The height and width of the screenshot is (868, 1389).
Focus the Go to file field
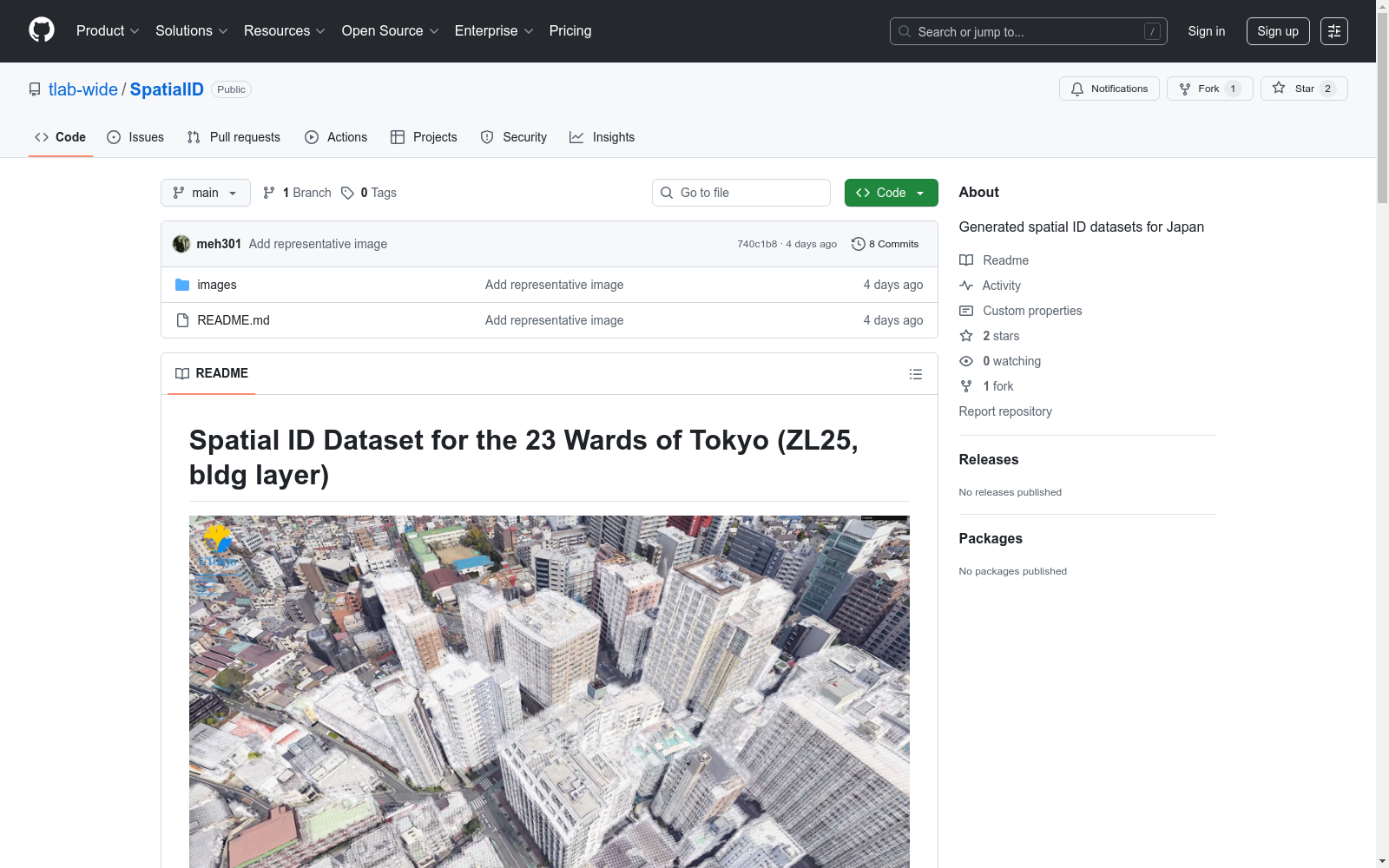tap(741, 193)
